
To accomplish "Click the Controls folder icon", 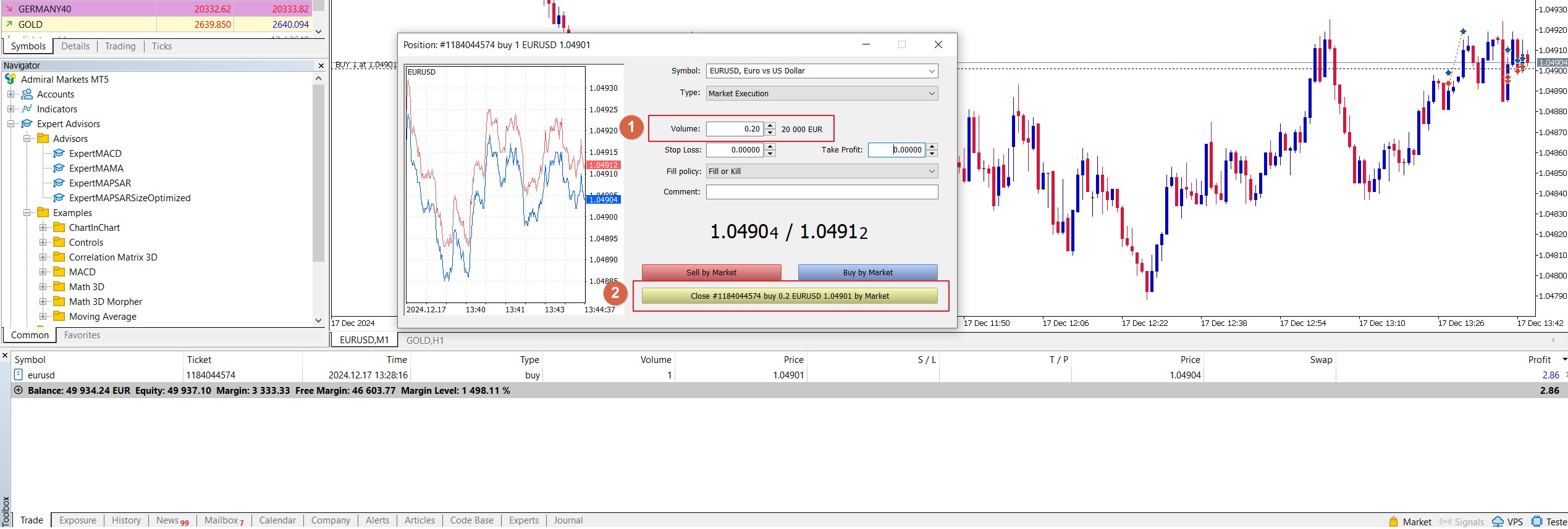I will pos(59,242).
